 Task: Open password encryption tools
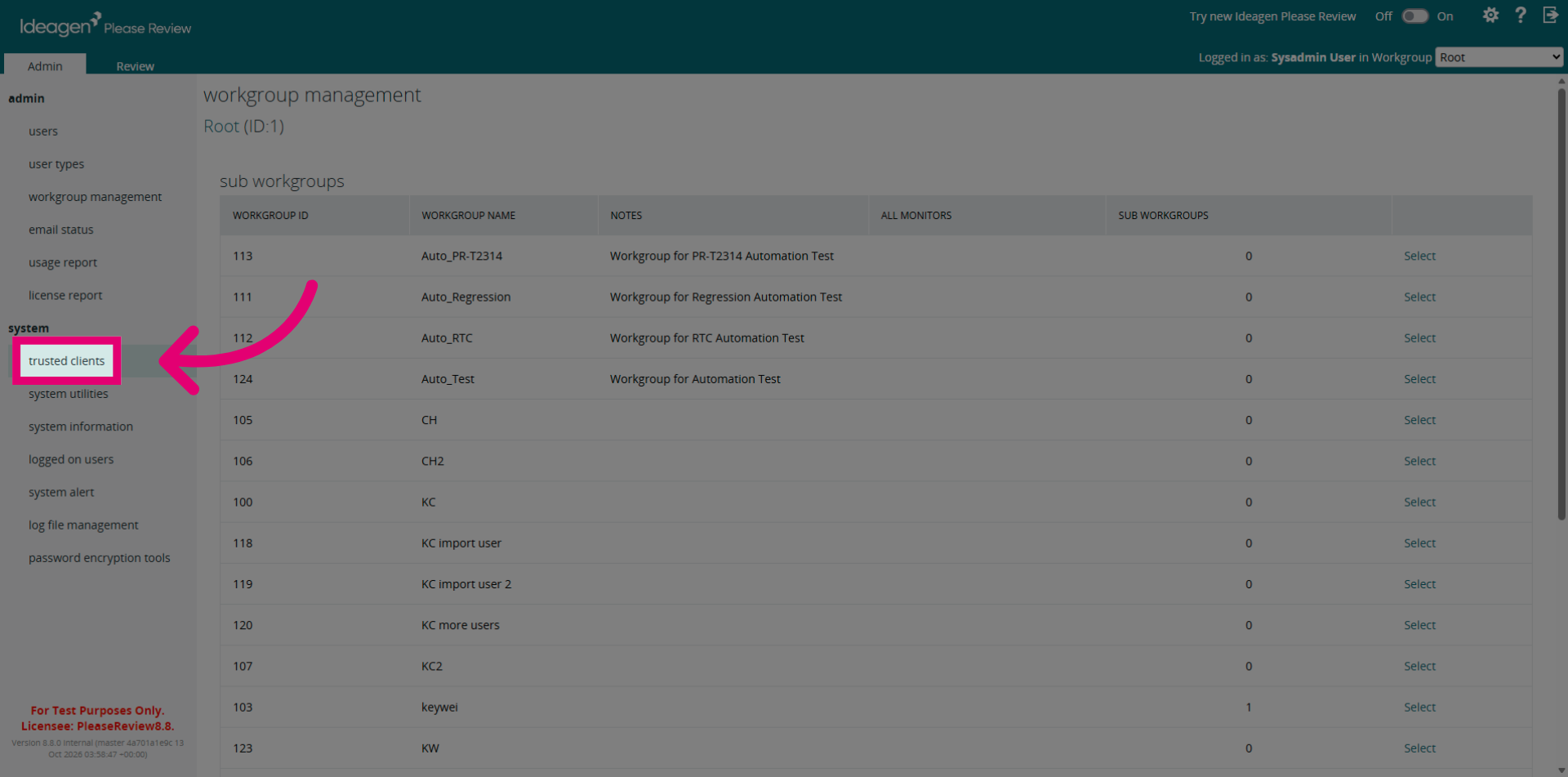(100, 558)
